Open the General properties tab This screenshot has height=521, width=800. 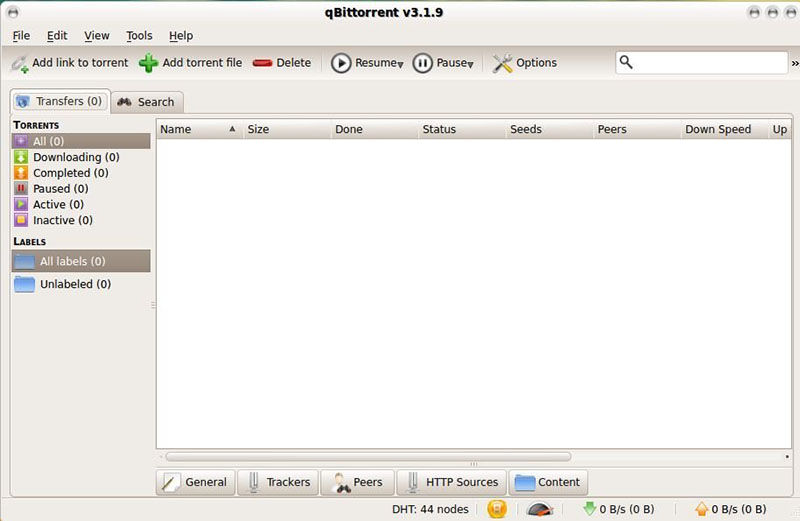(x=195, y=482)
